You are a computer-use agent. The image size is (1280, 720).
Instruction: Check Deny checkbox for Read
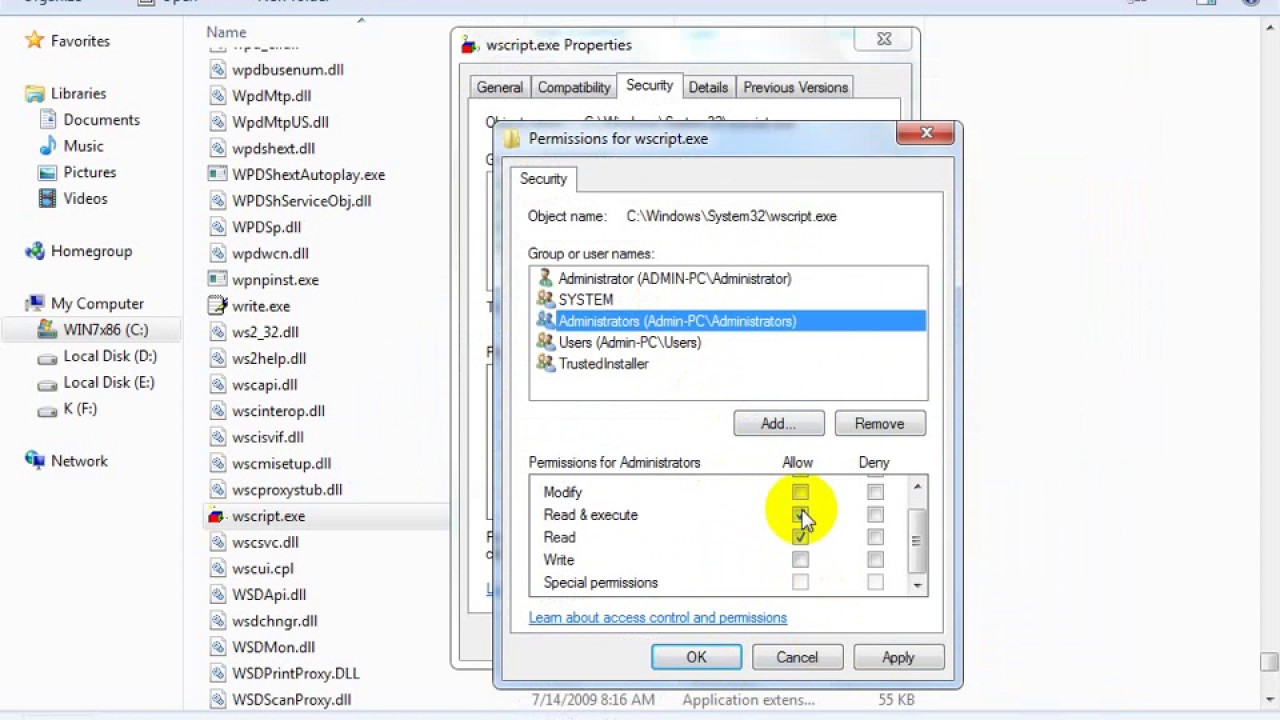tap(875, 537)
